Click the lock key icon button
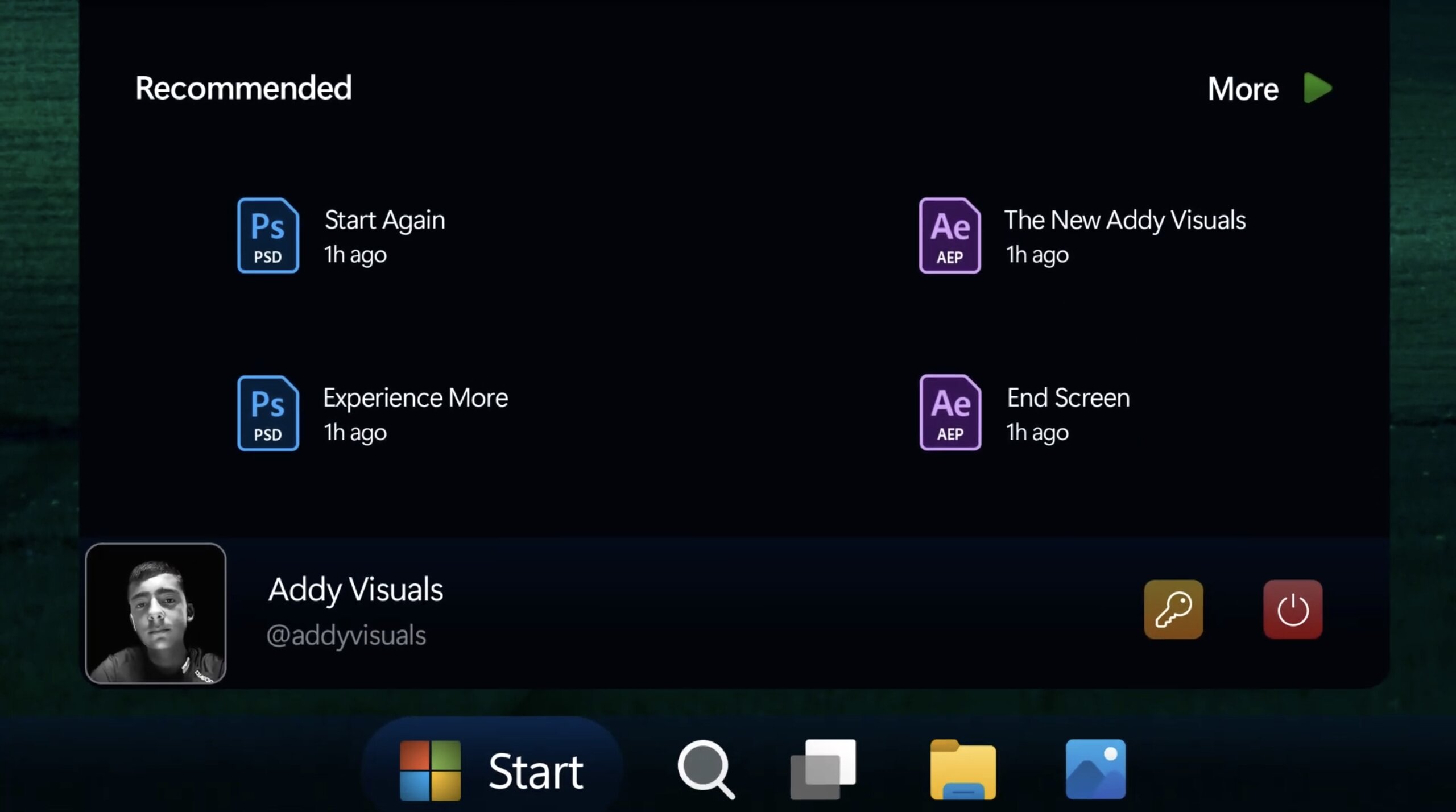This screenshot has height=812, width=1456. point(1173,610)
